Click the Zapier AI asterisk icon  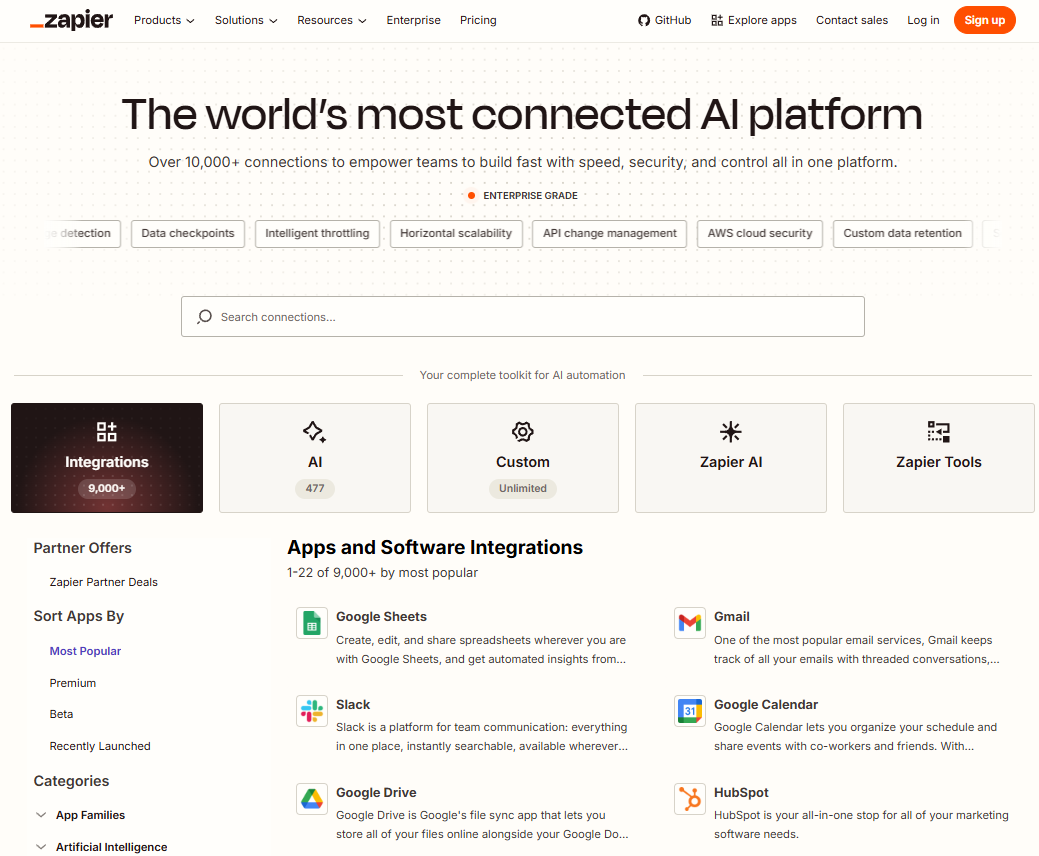pyautogui.click(x=731, y=432)
